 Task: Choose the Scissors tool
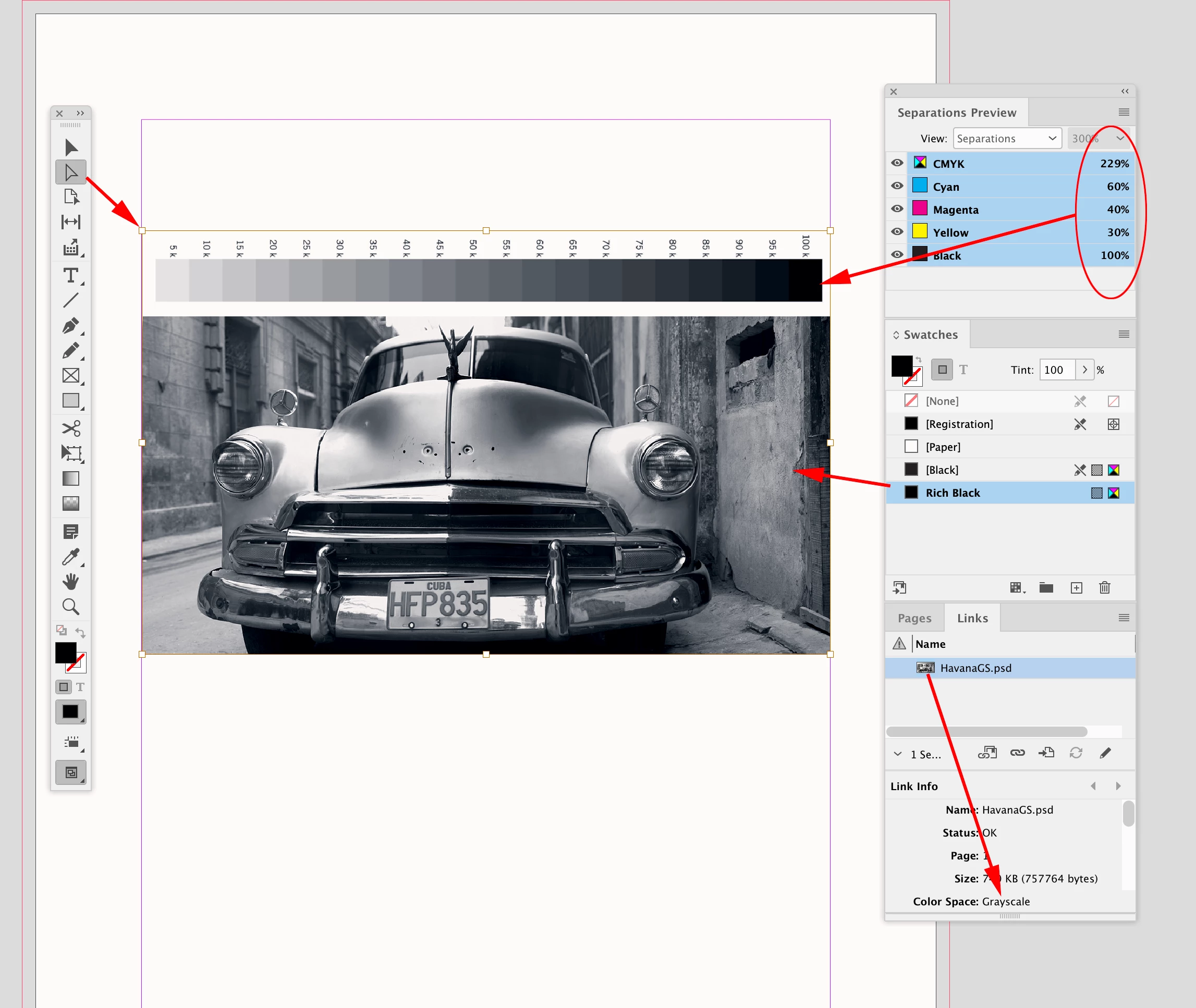71,428
